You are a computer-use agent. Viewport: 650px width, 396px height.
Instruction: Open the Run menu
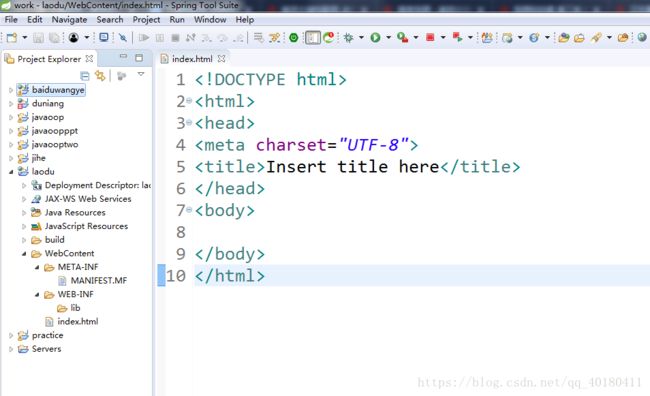pos(177,19)
